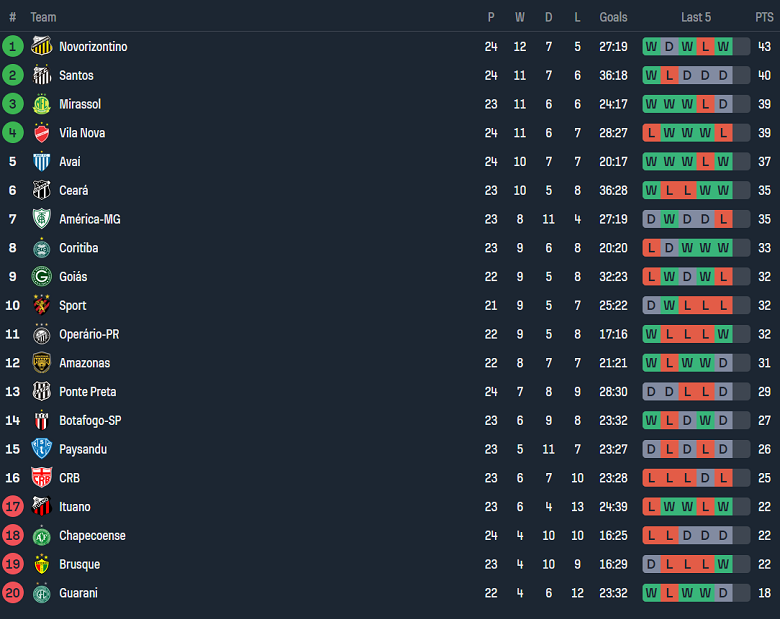Click Novorizontino's most recent W result badge
The width and height of the screenshot is (780, 619).
(x=723, y=47)
